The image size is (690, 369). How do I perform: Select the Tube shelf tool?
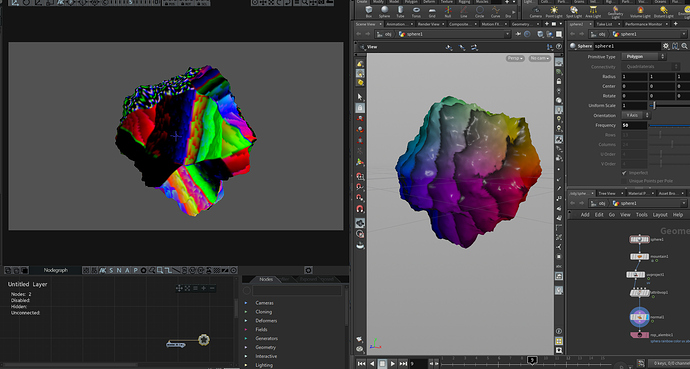[x=400, y=12]
